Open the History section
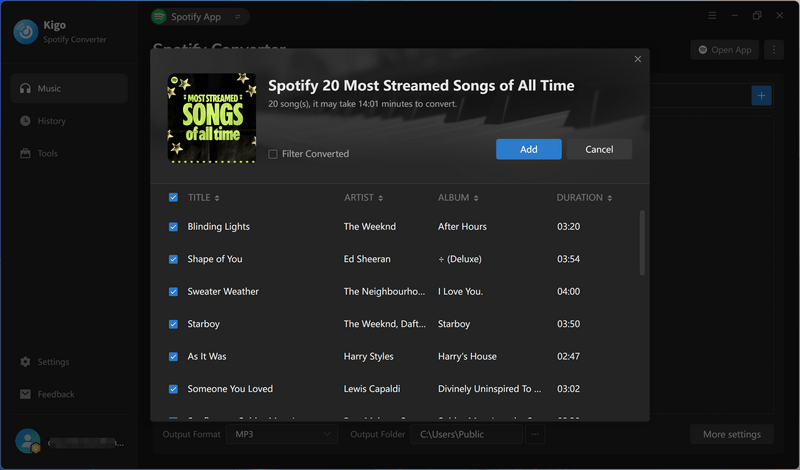This screenshot has width=800, height=470. 69,121
